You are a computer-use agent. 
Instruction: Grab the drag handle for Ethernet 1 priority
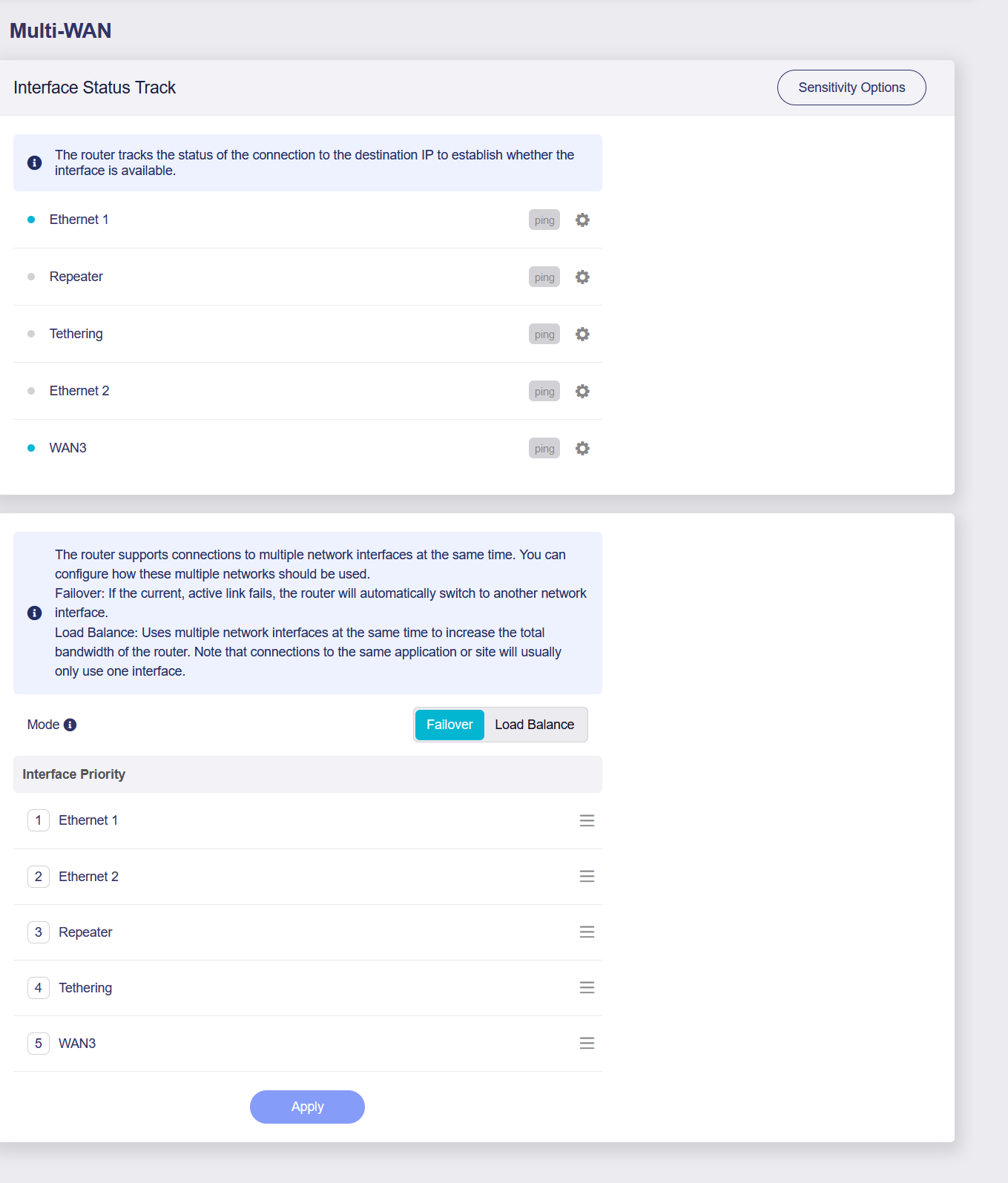pyautogui.click(x=587, y=820)
